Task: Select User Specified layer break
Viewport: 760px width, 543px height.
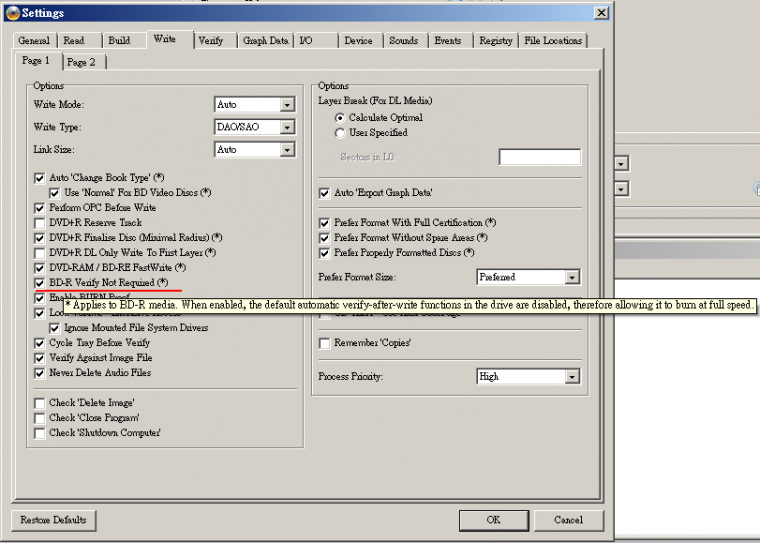Action: coord(340,133)
